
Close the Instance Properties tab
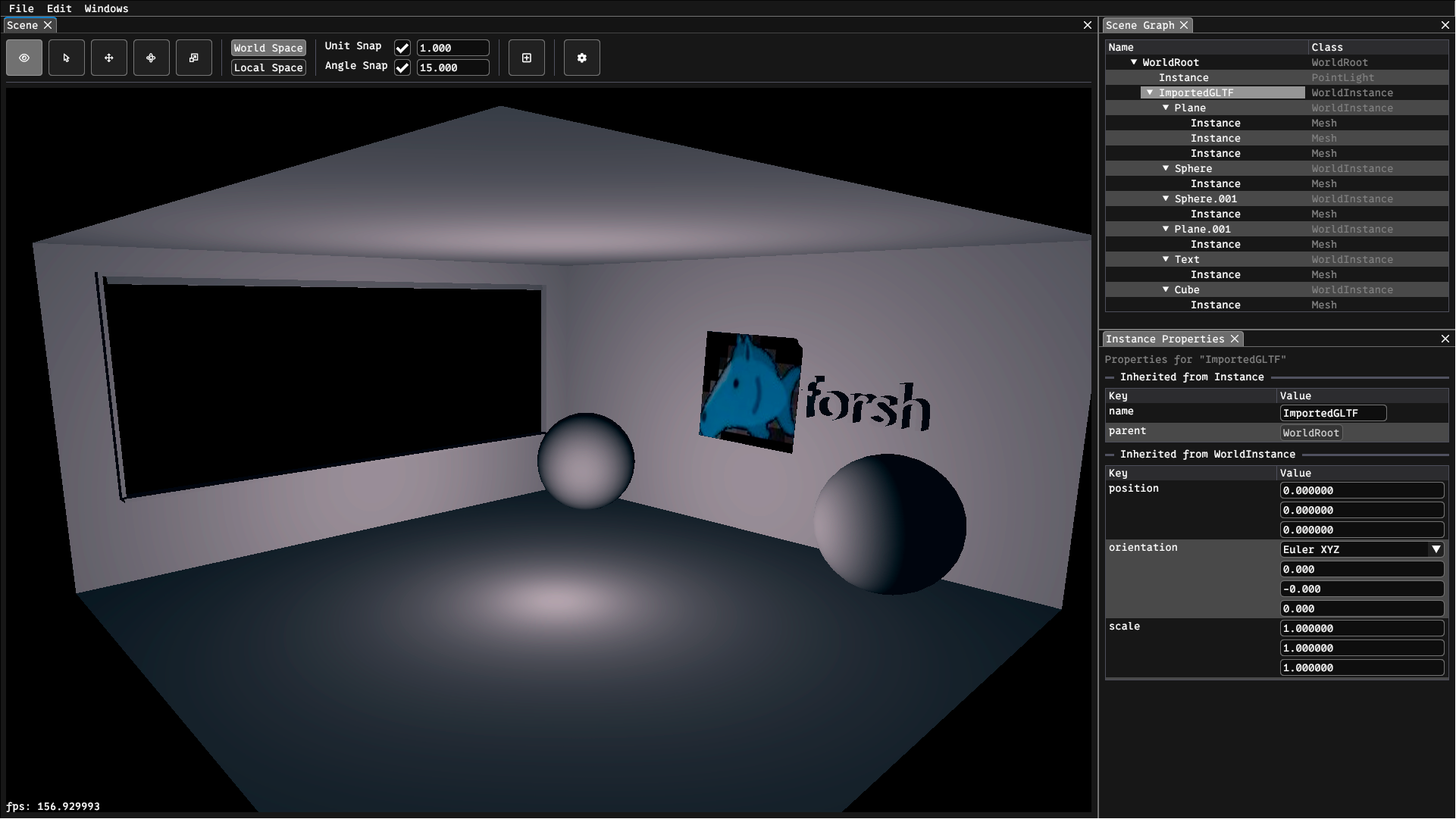tap(1235, 339)
